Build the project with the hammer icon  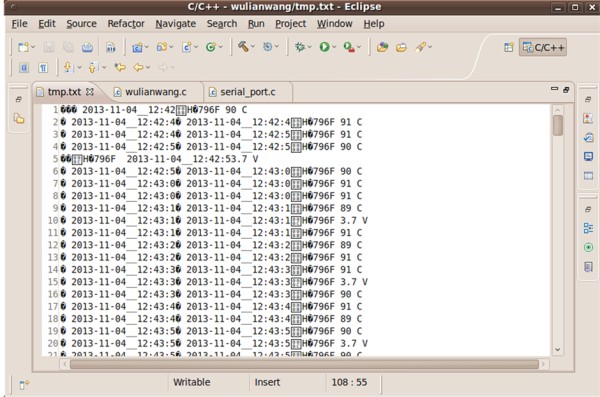[243, 47]
